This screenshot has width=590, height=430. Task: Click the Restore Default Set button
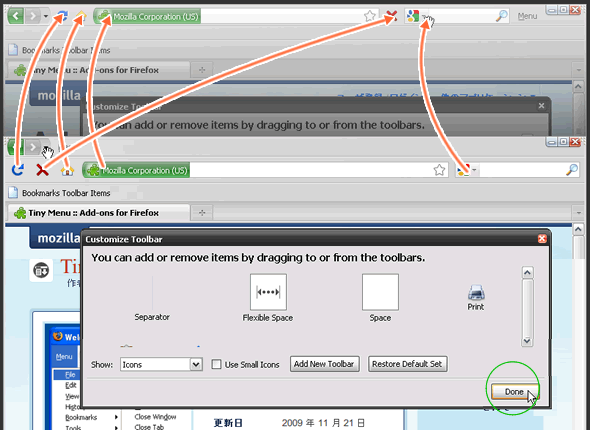click(408, 364)
